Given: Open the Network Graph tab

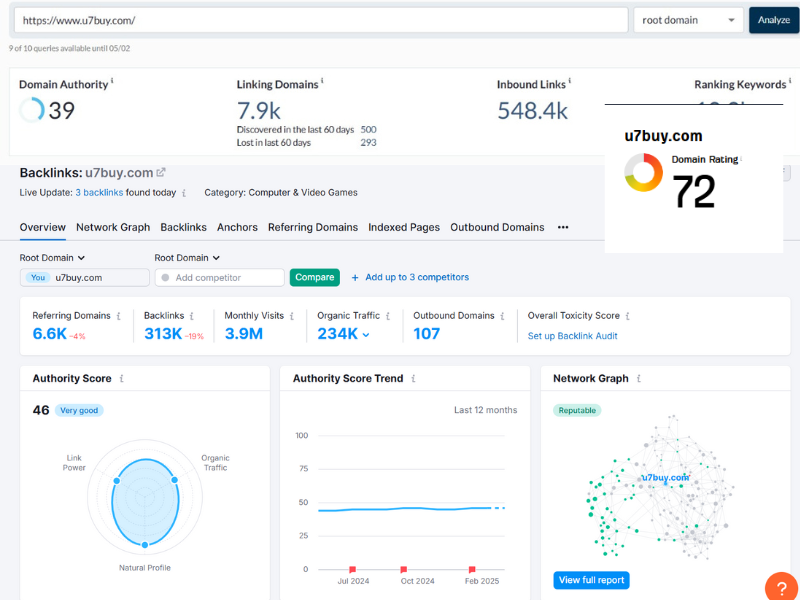Looking at the screenshot, I should [x=113, y=227].
